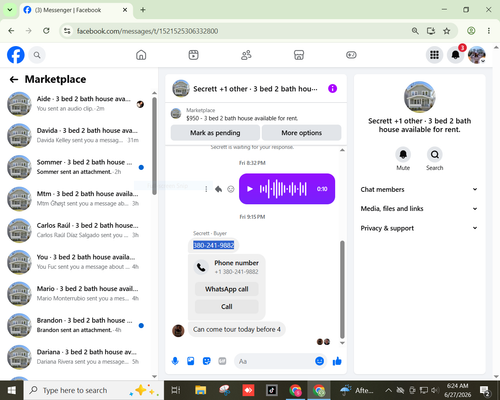
Task: Open the Davida conversation
Action: [x=76, y=135]
